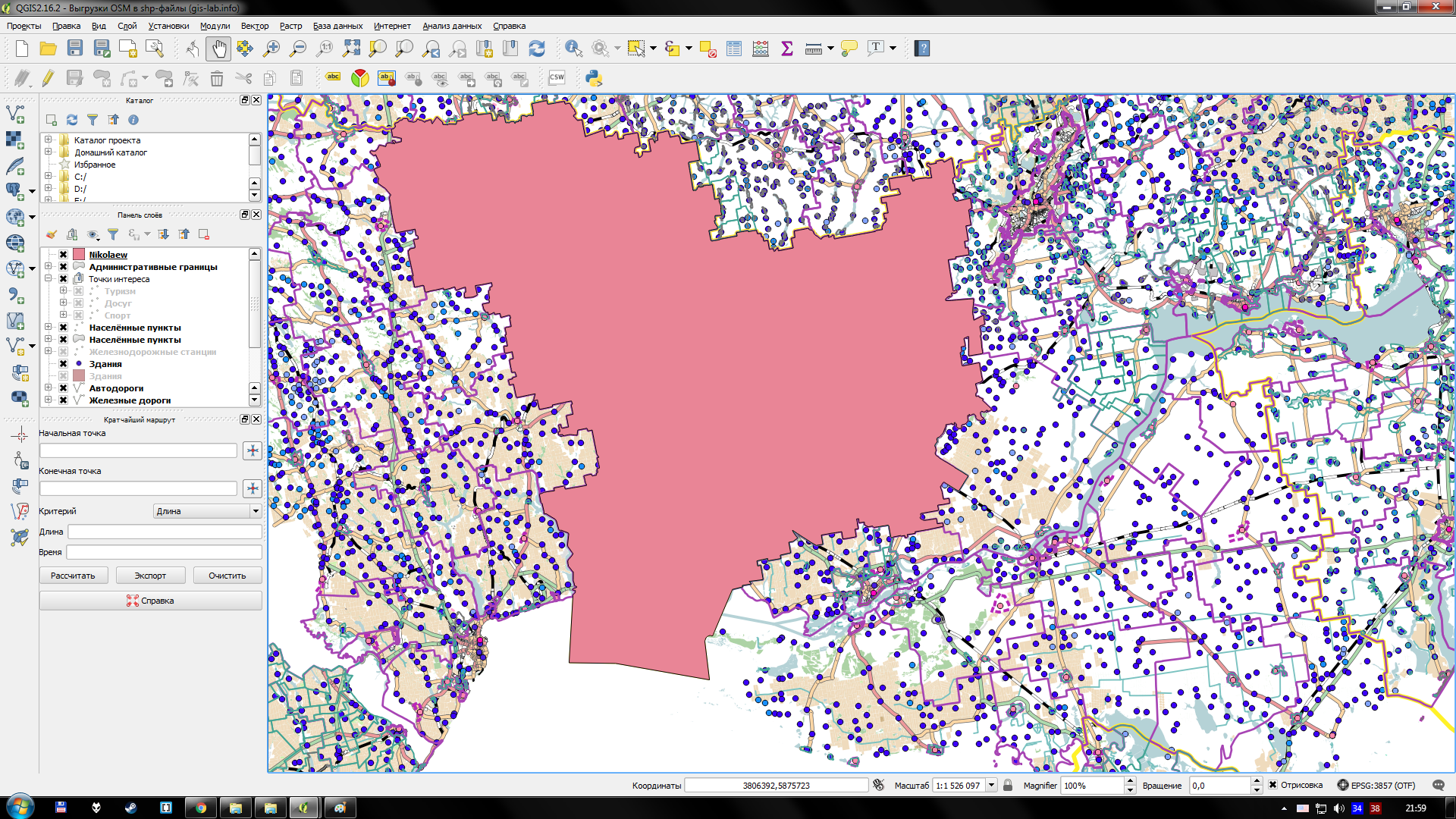Toggle the Отрисовка render checkbox

coord(1273,786)
